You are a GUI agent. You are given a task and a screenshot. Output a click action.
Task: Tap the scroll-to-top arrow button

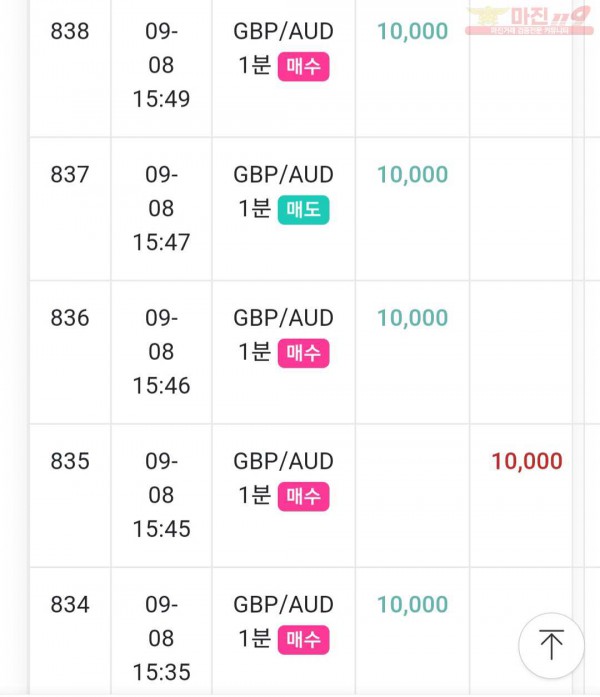551,645
